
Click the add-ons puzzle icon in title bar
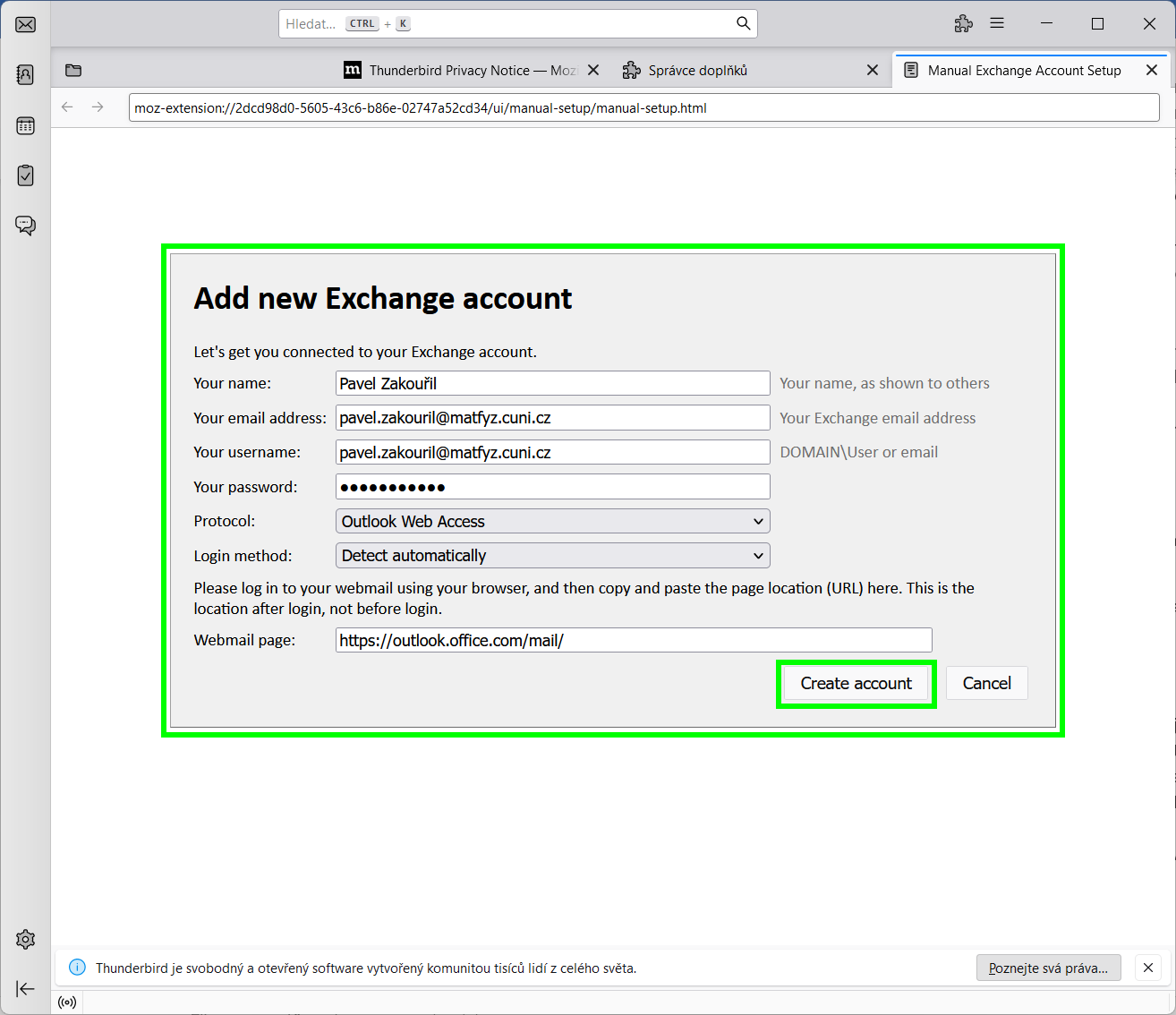click(963, 24)
